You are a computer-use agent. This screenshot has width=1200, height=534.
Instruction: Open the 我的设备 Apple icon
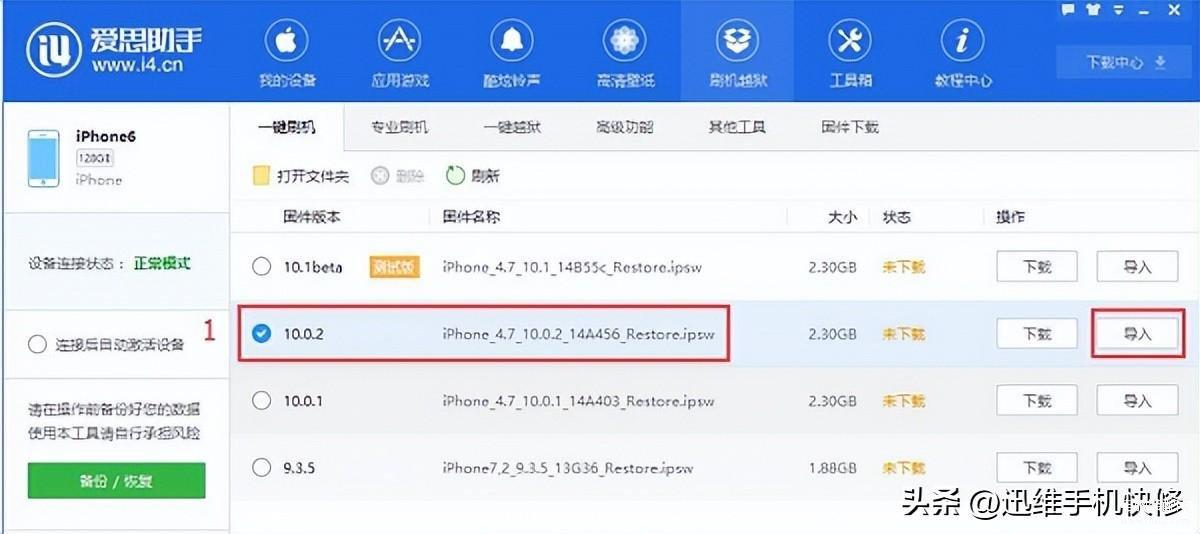[286, 42]
